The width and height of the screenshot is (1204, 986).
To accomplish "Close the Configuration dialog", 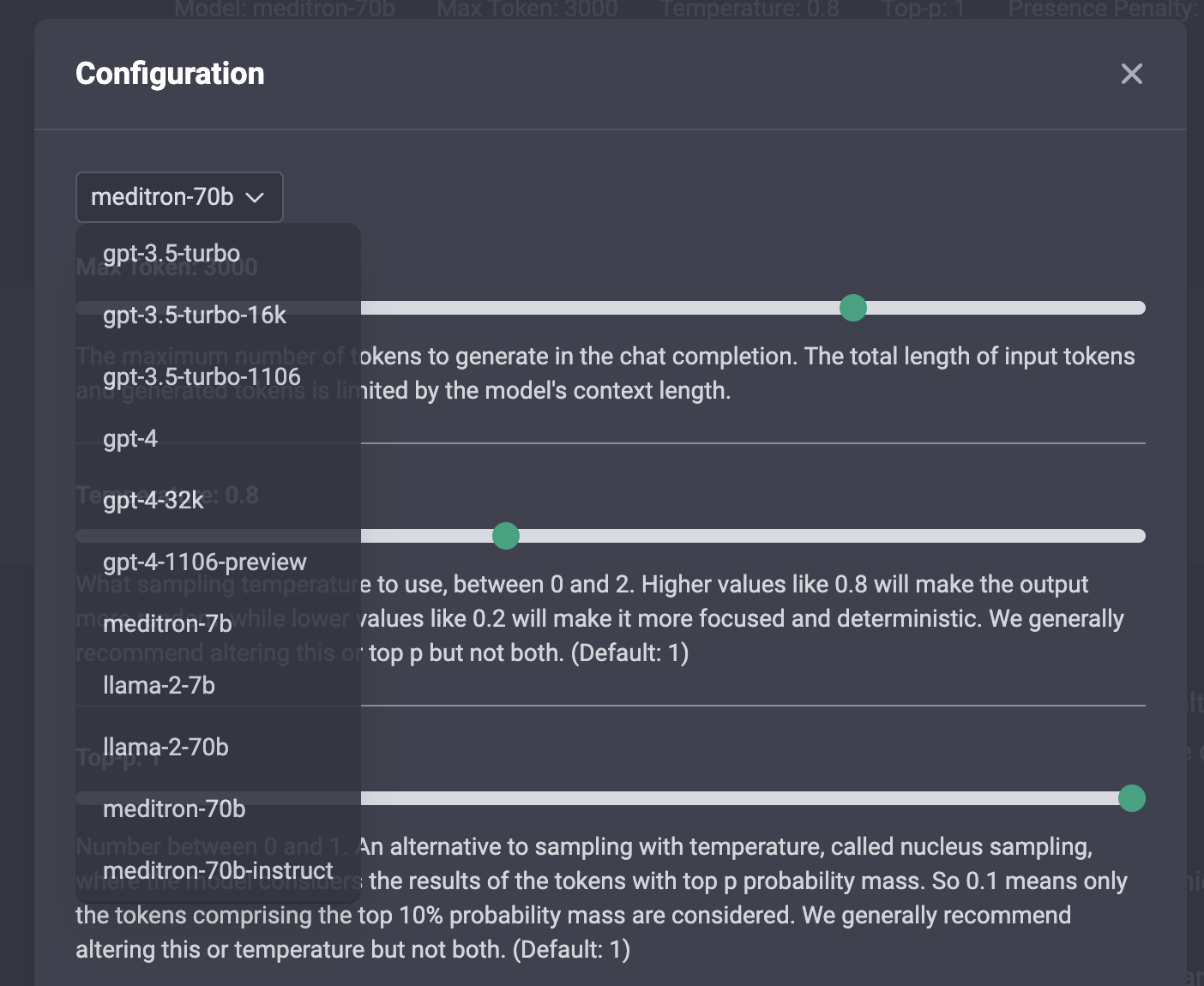I will tap(1132, 74).
